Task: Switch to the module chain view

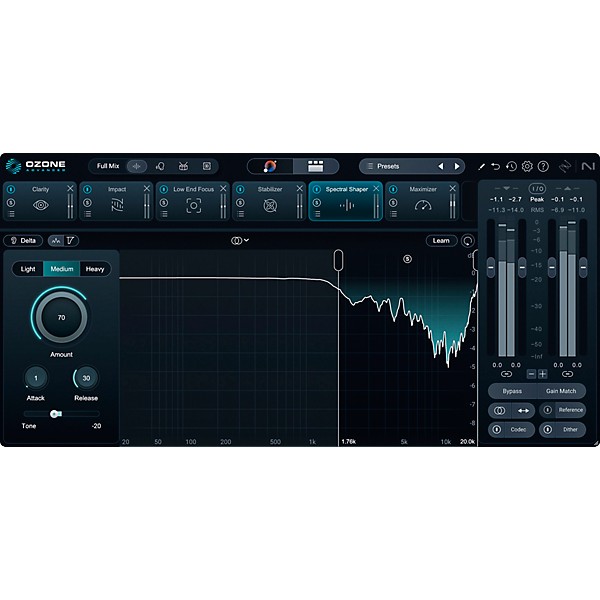Action: [x=316, y=166]
